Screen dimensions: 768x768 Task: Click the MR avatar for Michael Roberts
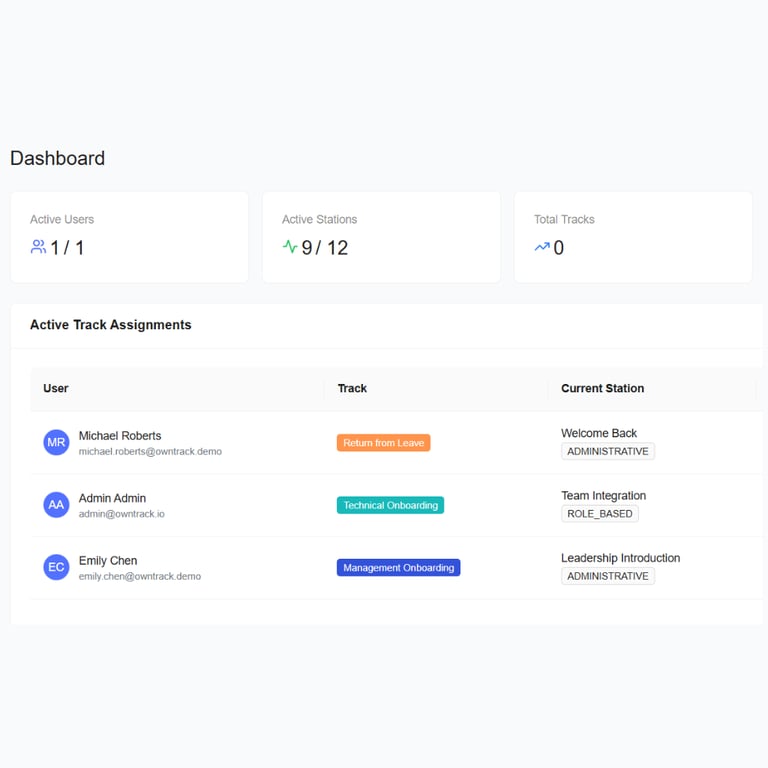coord(56,442)
